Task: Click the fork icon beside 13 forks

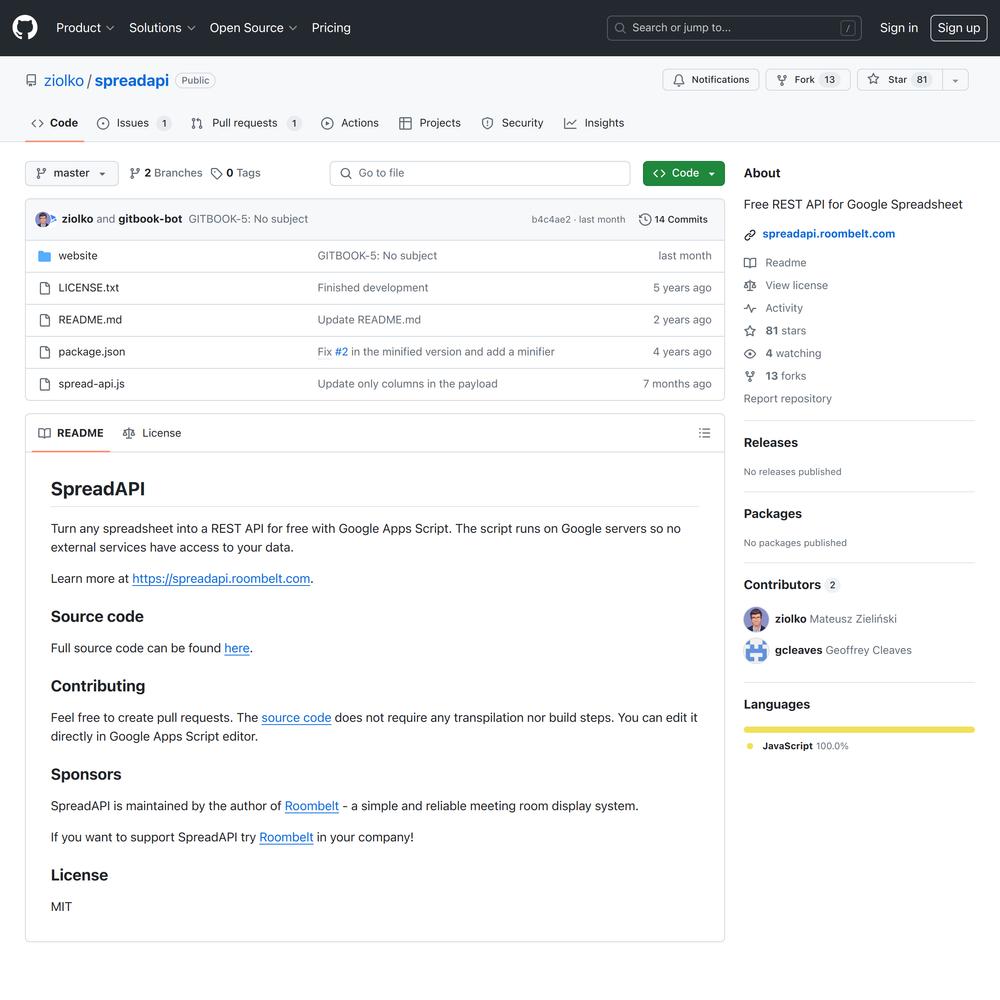Action: point(750,376)
